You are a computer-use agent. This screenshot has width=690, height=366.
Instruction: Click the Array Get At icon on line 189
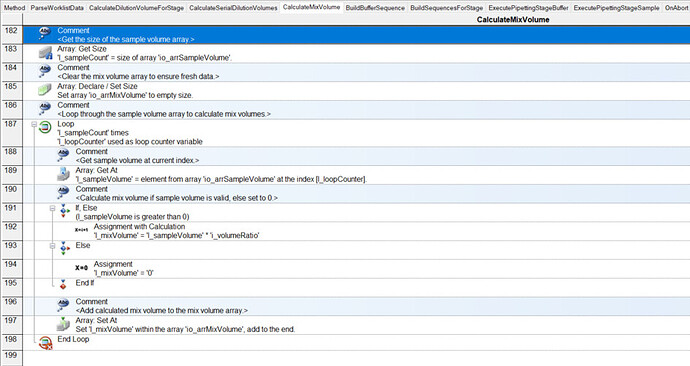click(63, 174)
